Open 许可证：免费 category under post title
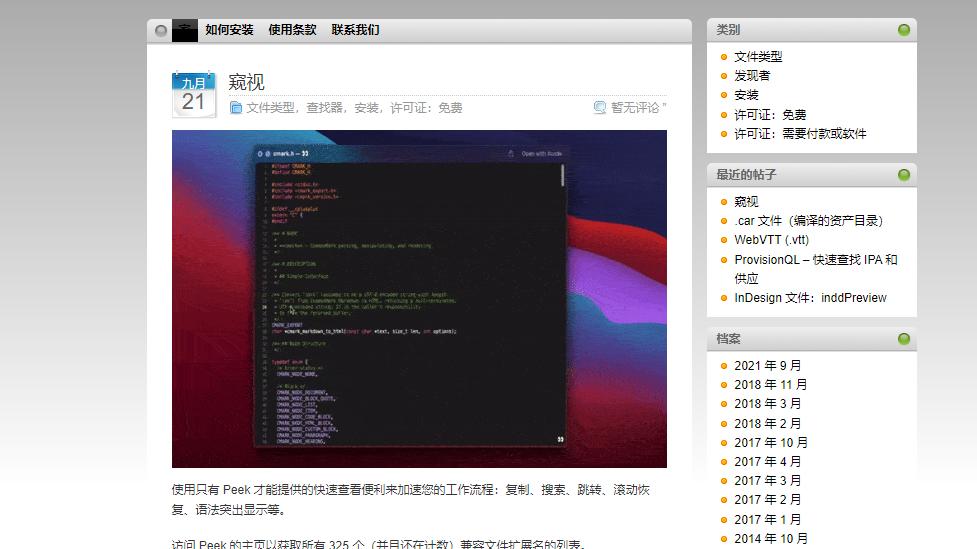 point(426,108)
